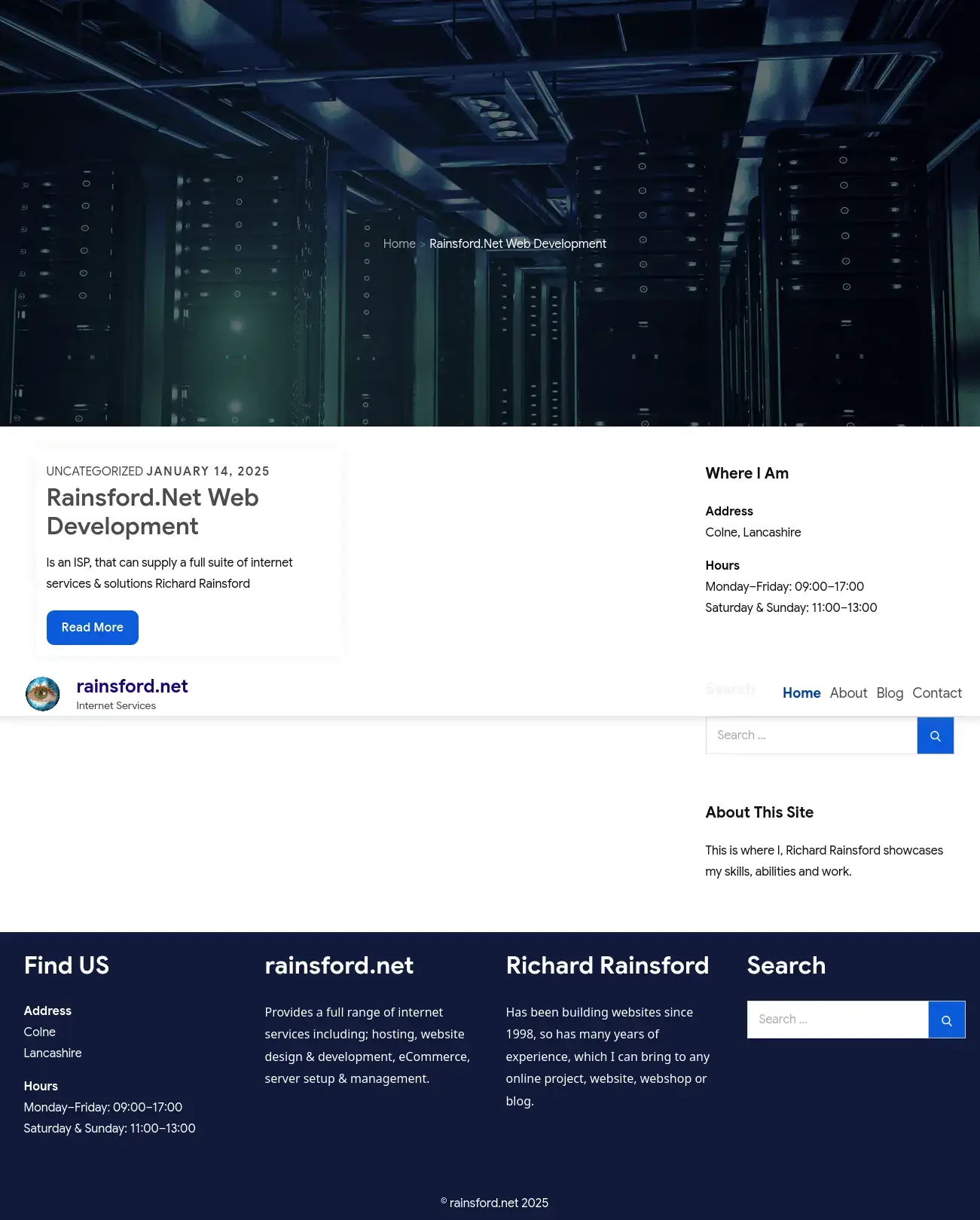Click the 'This is where I, Richard Rainsford' paragraph

coord(824,861)
